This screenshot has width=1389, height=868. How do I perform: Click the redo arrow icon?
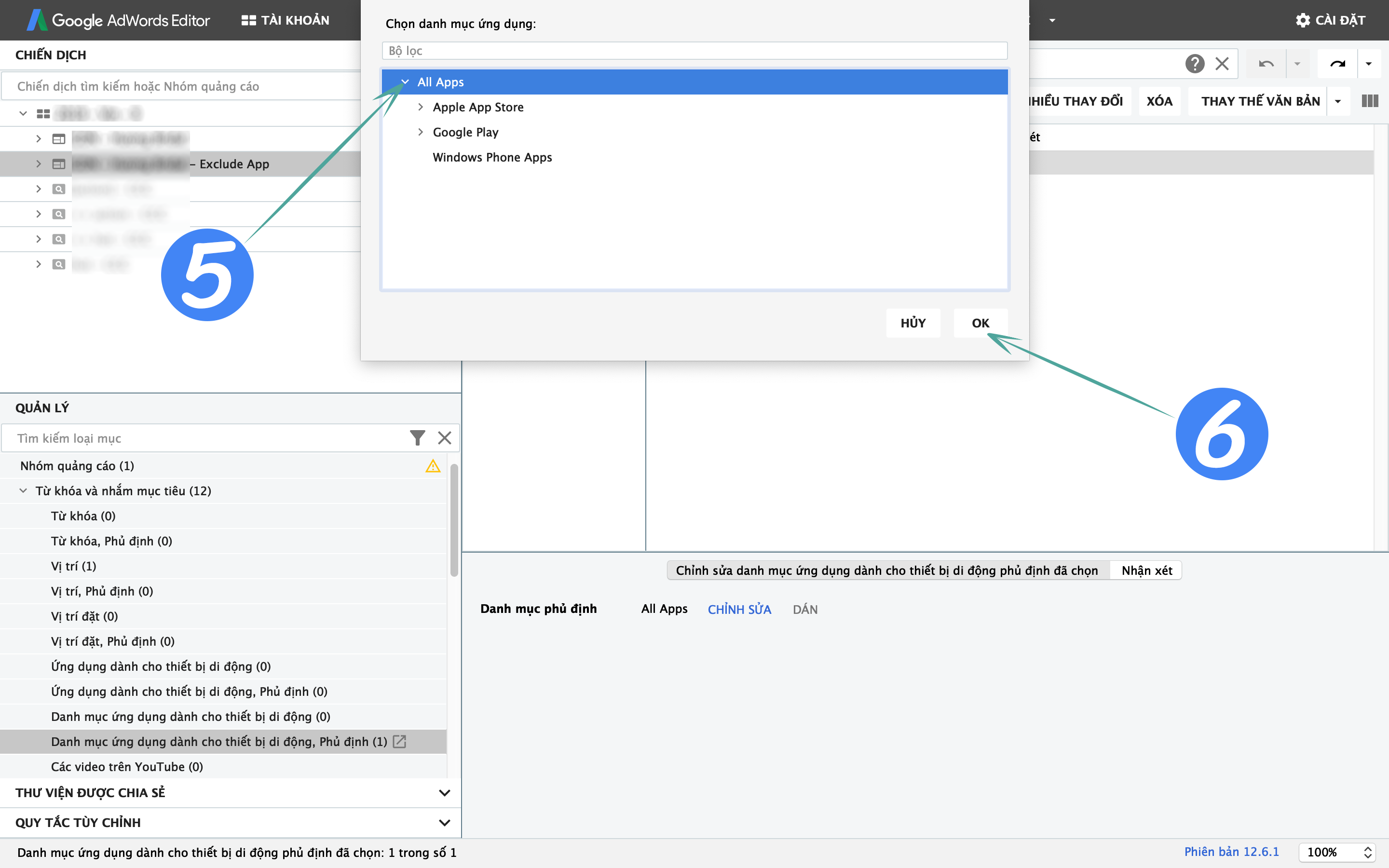tap(1337, 63)
